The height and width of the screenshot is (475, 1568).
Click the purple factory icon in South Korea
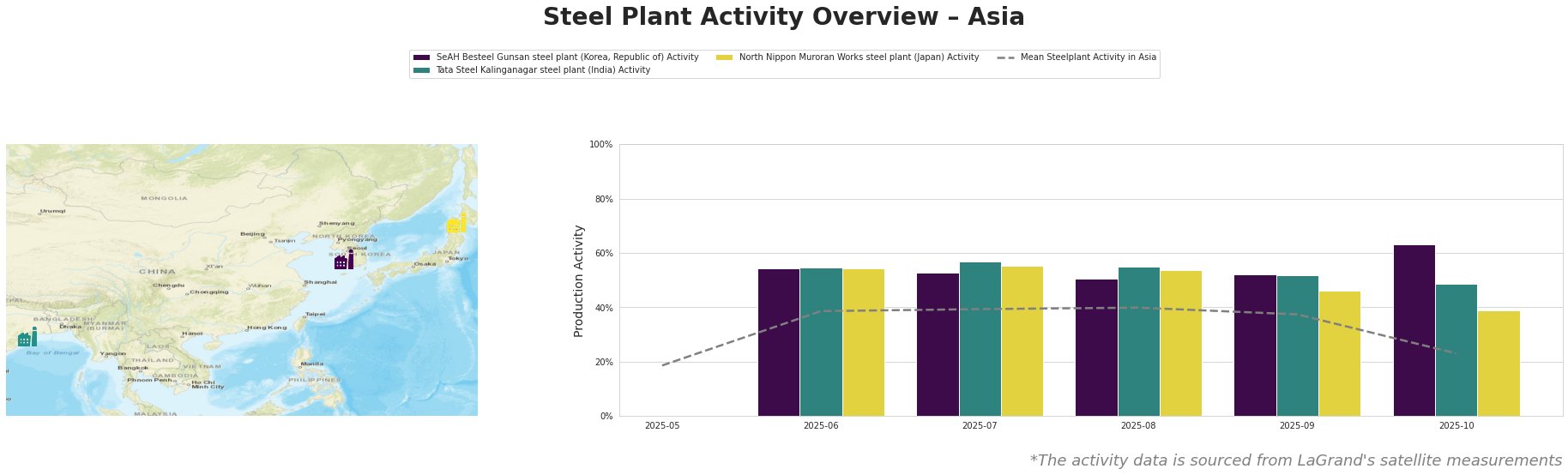[343, 260]
